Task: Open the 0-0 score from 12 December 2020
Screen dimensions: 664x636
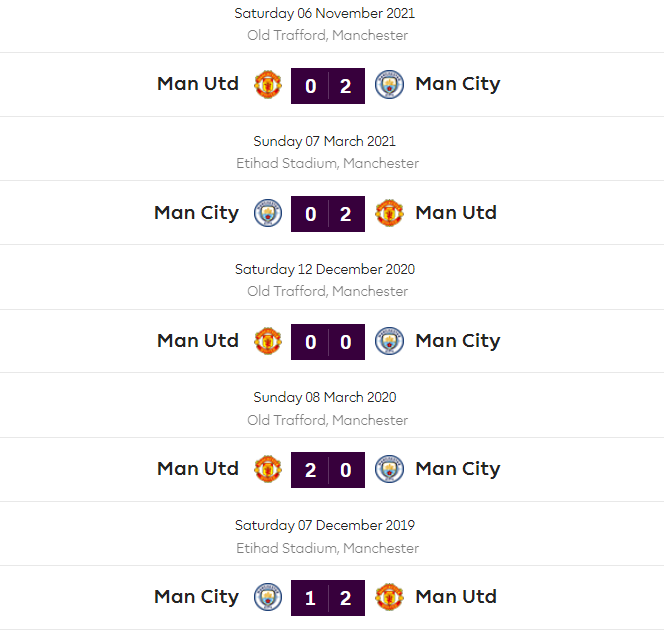Action: point(328,342)
